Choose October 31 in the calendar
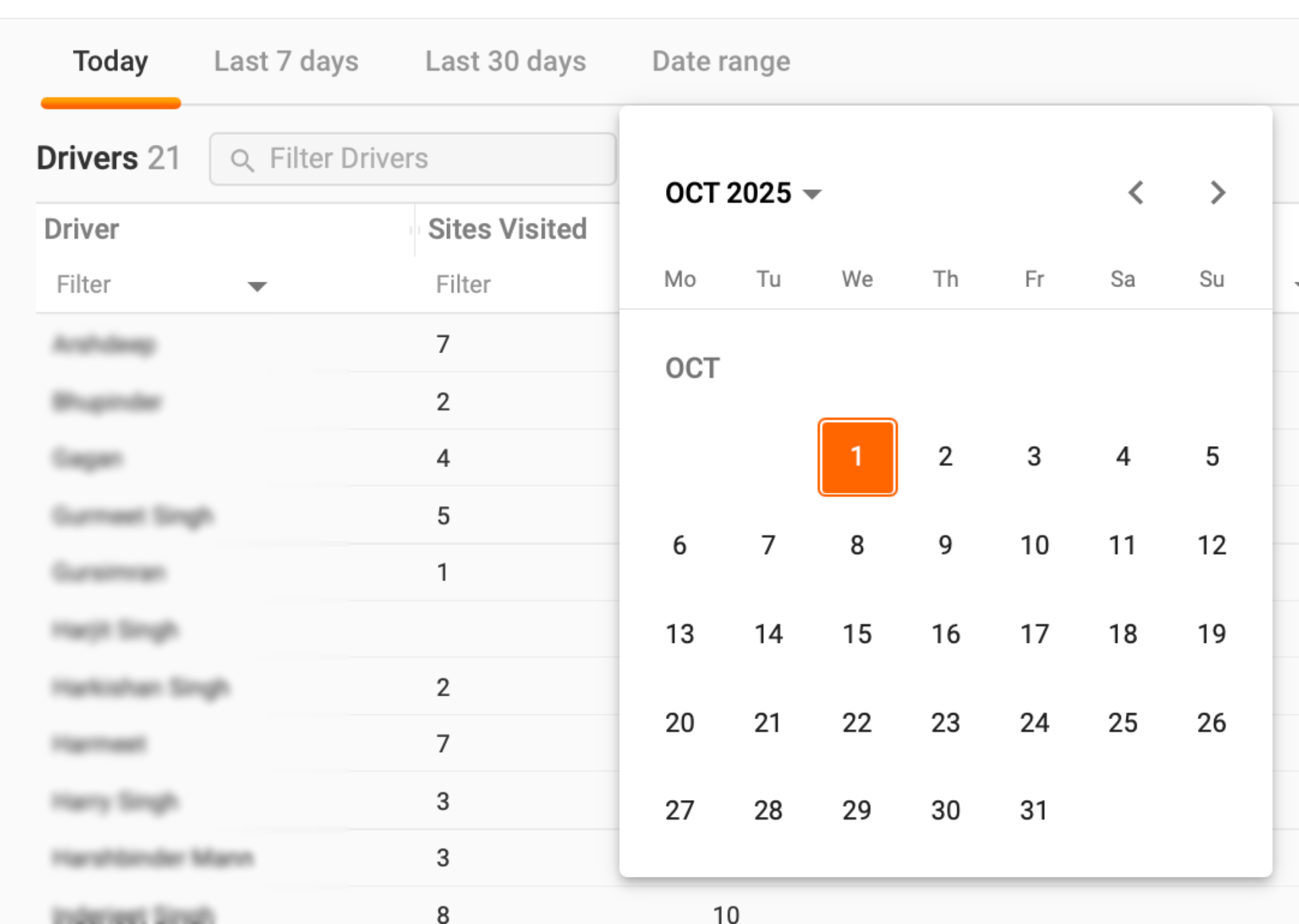This screenshot has height=924, width=1299. [1033, 810]
